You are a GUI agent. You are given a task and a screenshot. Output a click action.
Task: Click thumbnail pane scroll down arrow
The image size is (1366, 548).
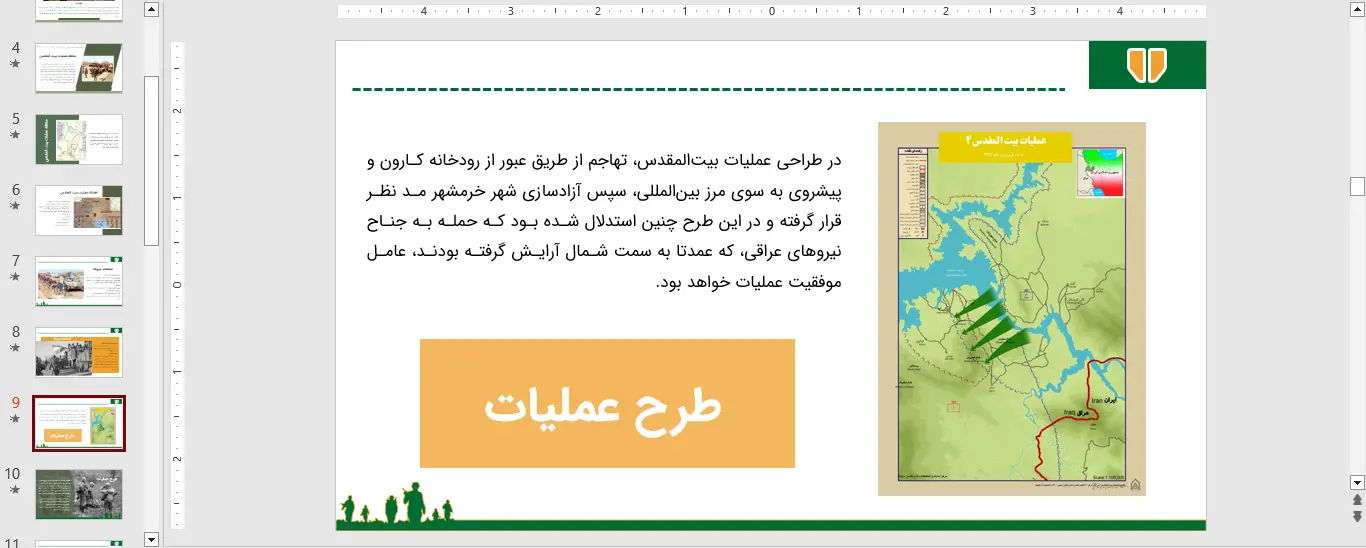coord(152,540)
